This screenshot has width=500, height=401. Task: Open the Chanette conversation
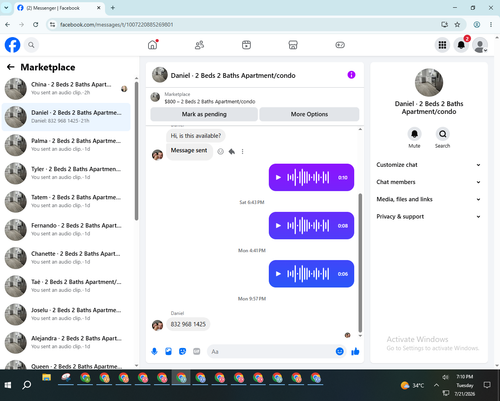[x=66, y=258]
